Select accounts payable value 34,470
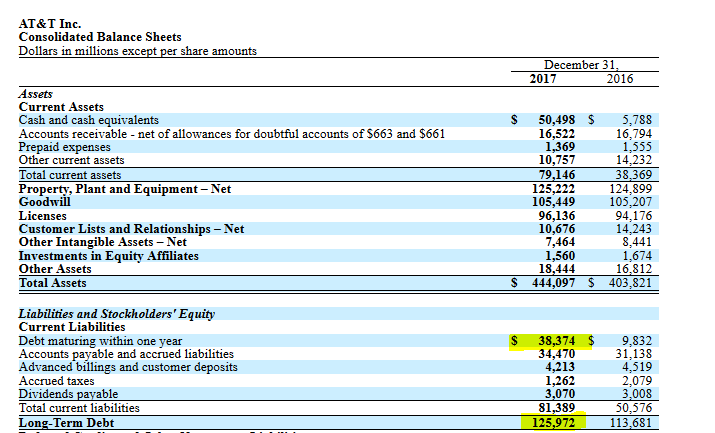 tap(556, 354)
